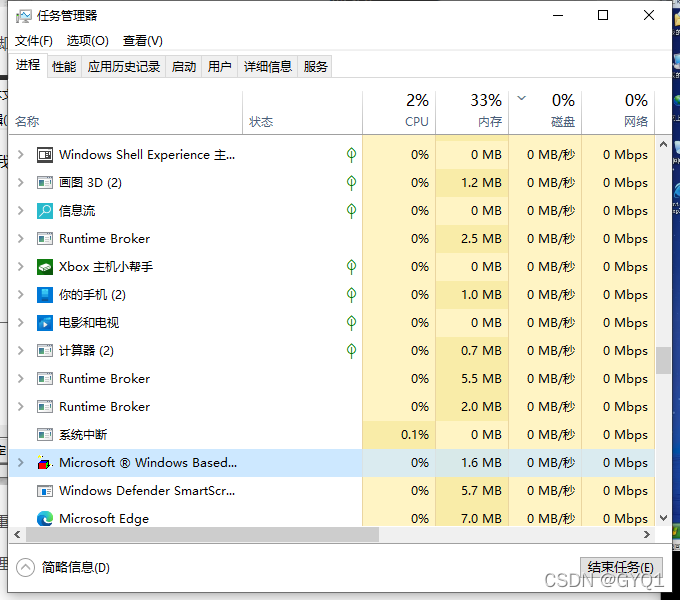The image size is (680, 600).
Task: Expand the 计算器 (2) process group
Action: point(20,351)
